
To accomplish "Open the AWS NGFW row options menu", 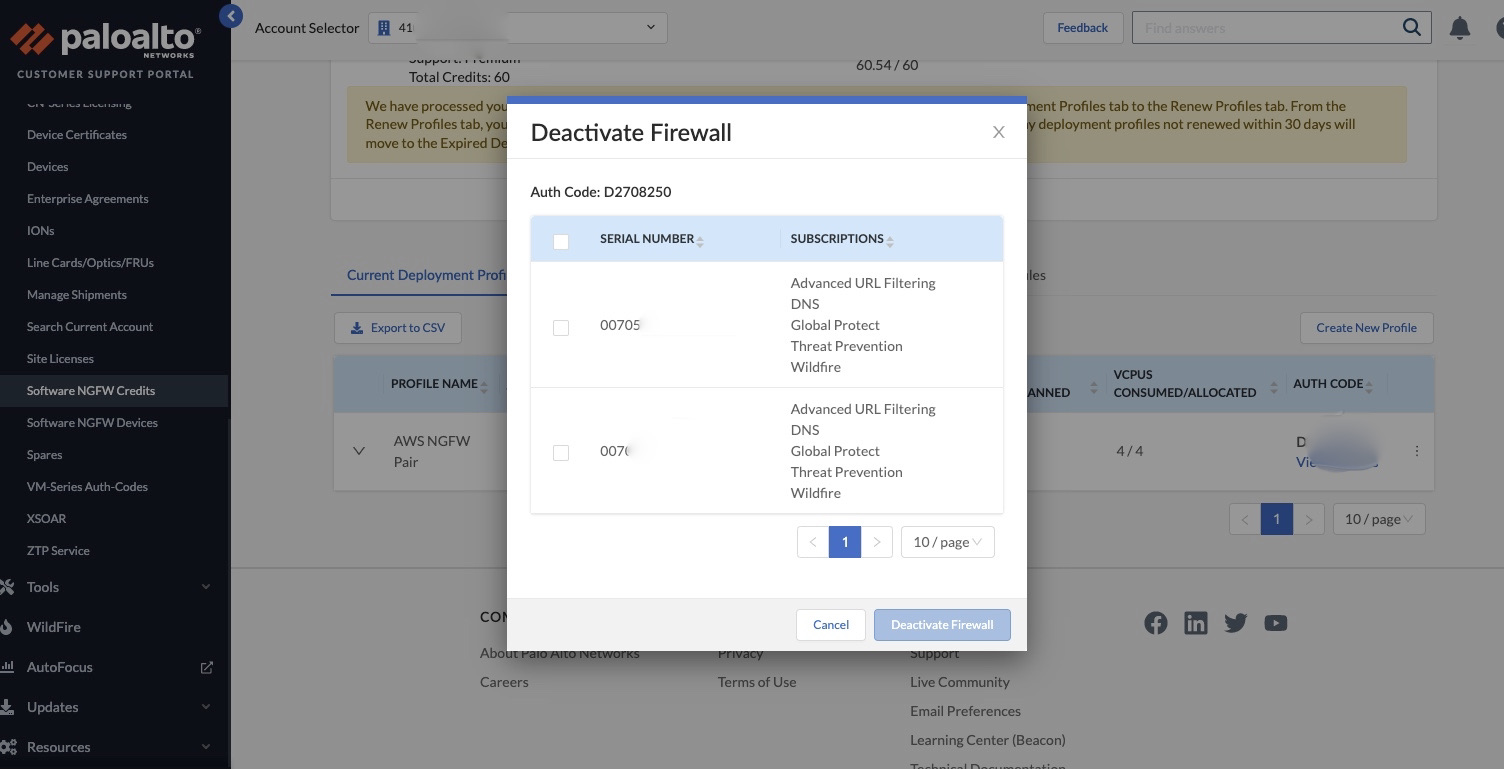I will [1416, 451].
